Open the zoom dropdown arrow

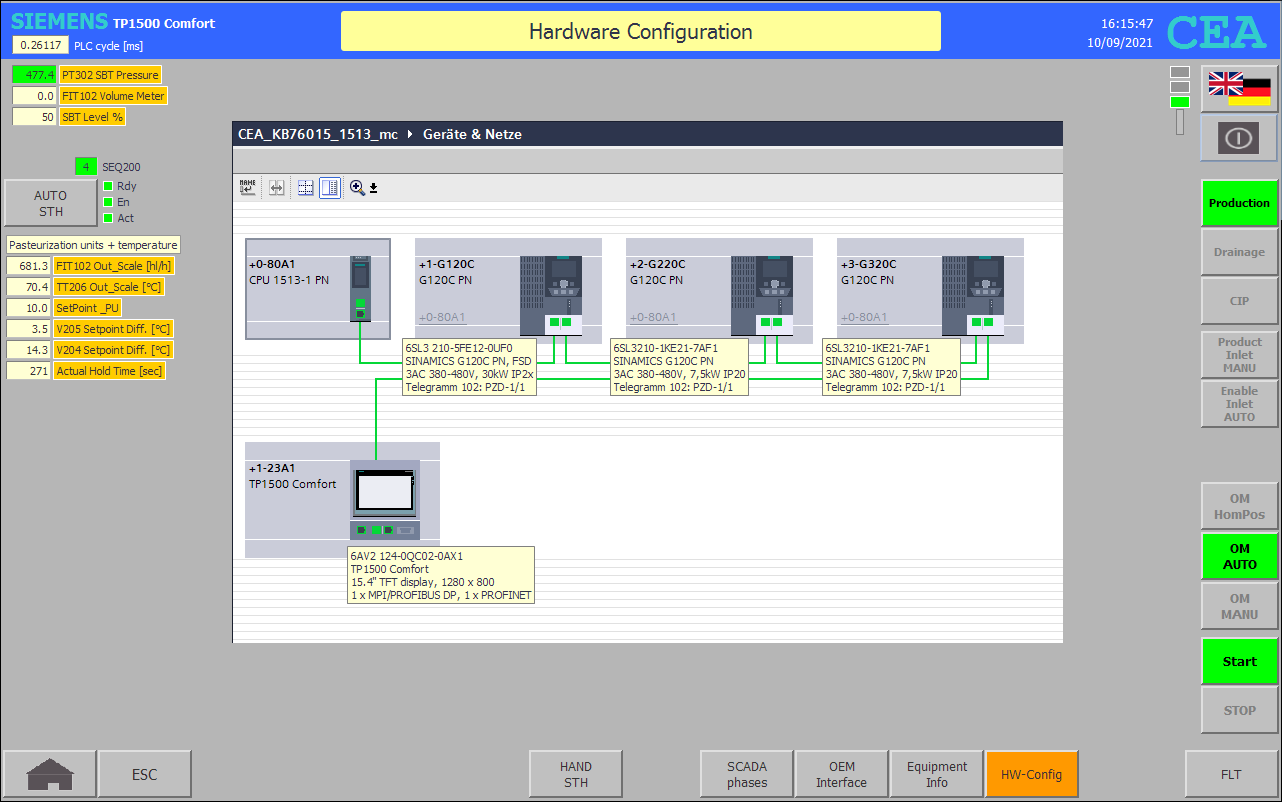373,188
